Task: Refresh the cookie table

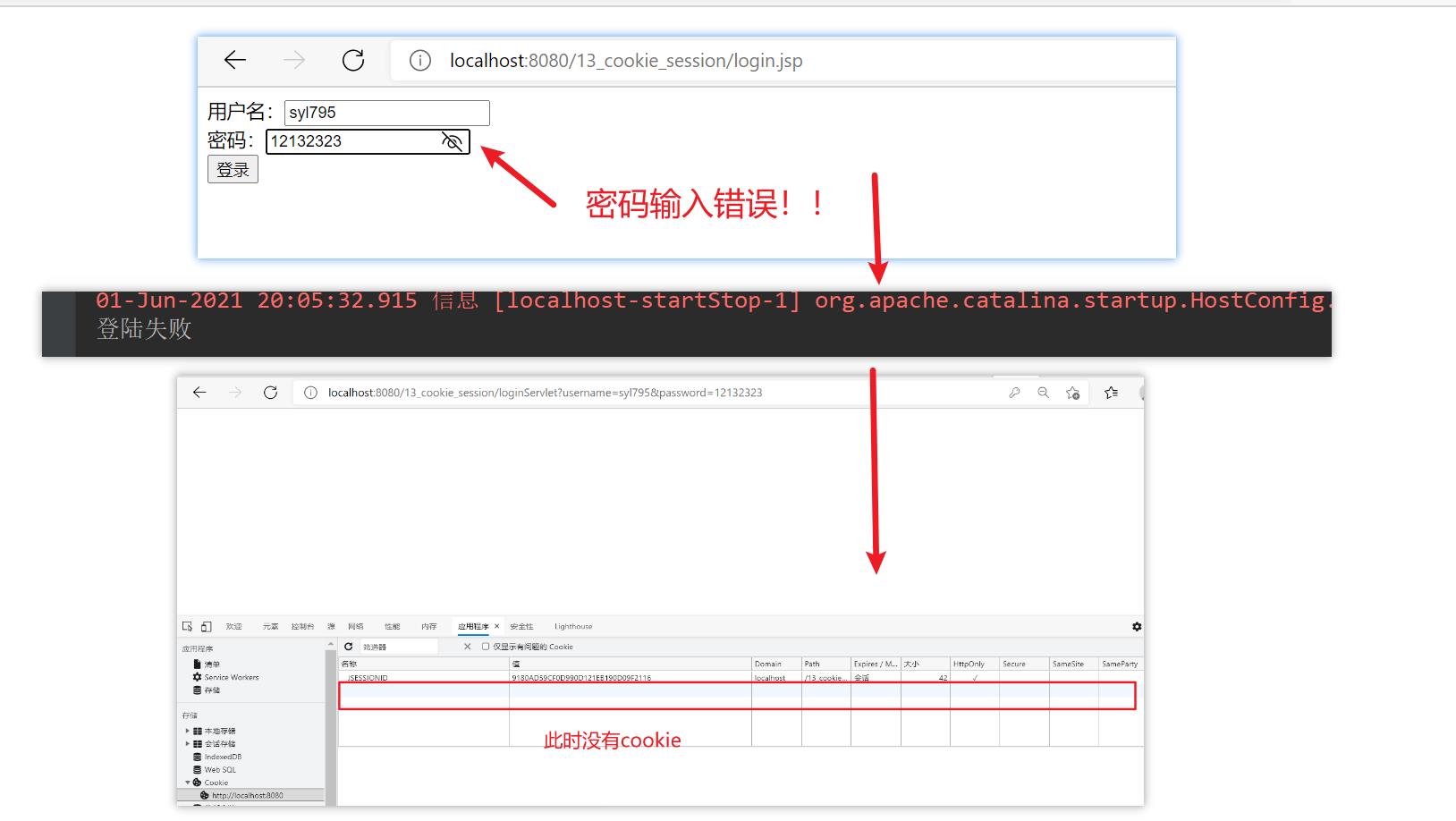Action: coord(349,647)
